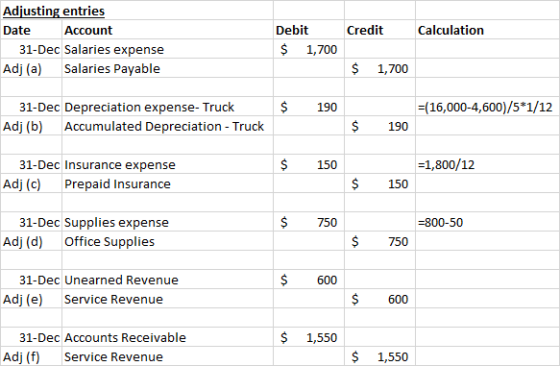560x366 pixels.
Task: Select 31-Dec date beside Supplies expense
Action: pos(31,222)
